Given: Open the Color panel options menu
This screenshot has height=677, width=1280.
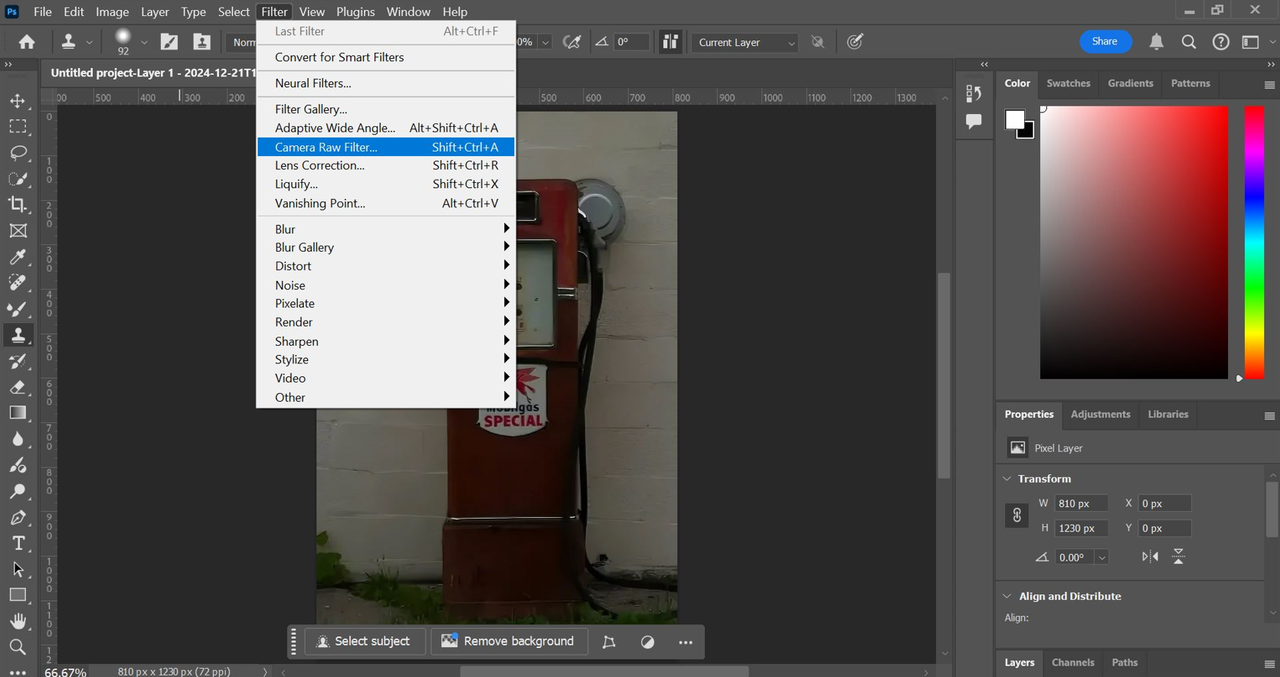Looking at the screenshot, I should pyautogui.click(x=1270, y=84).
